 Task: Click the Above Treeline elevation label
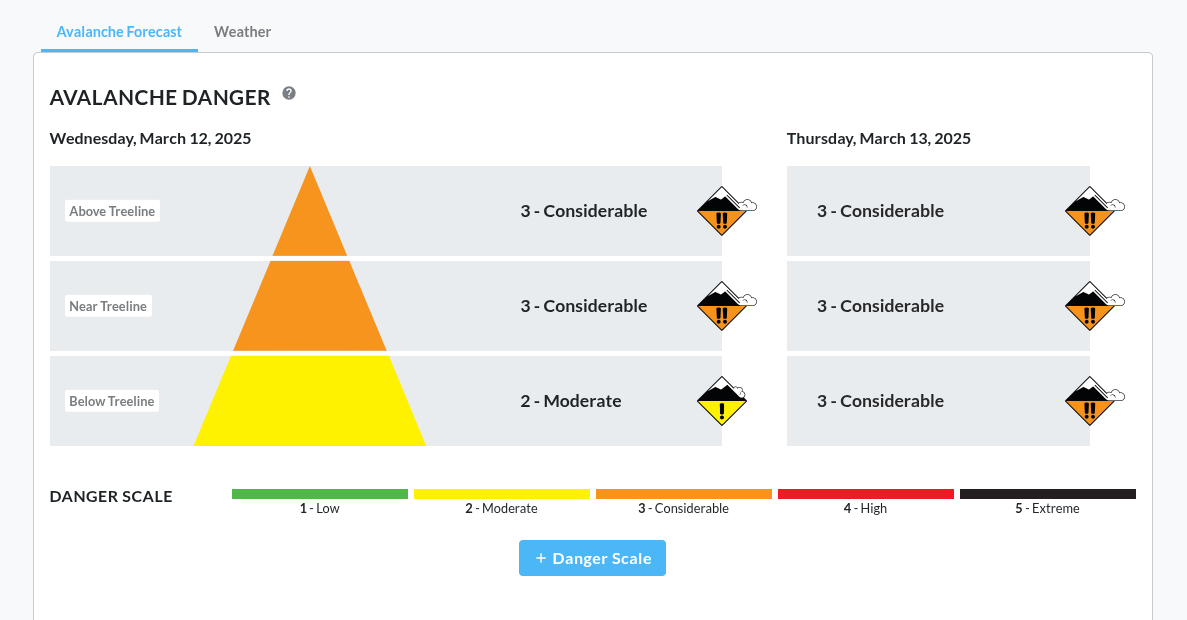click(x=112, y=211)
